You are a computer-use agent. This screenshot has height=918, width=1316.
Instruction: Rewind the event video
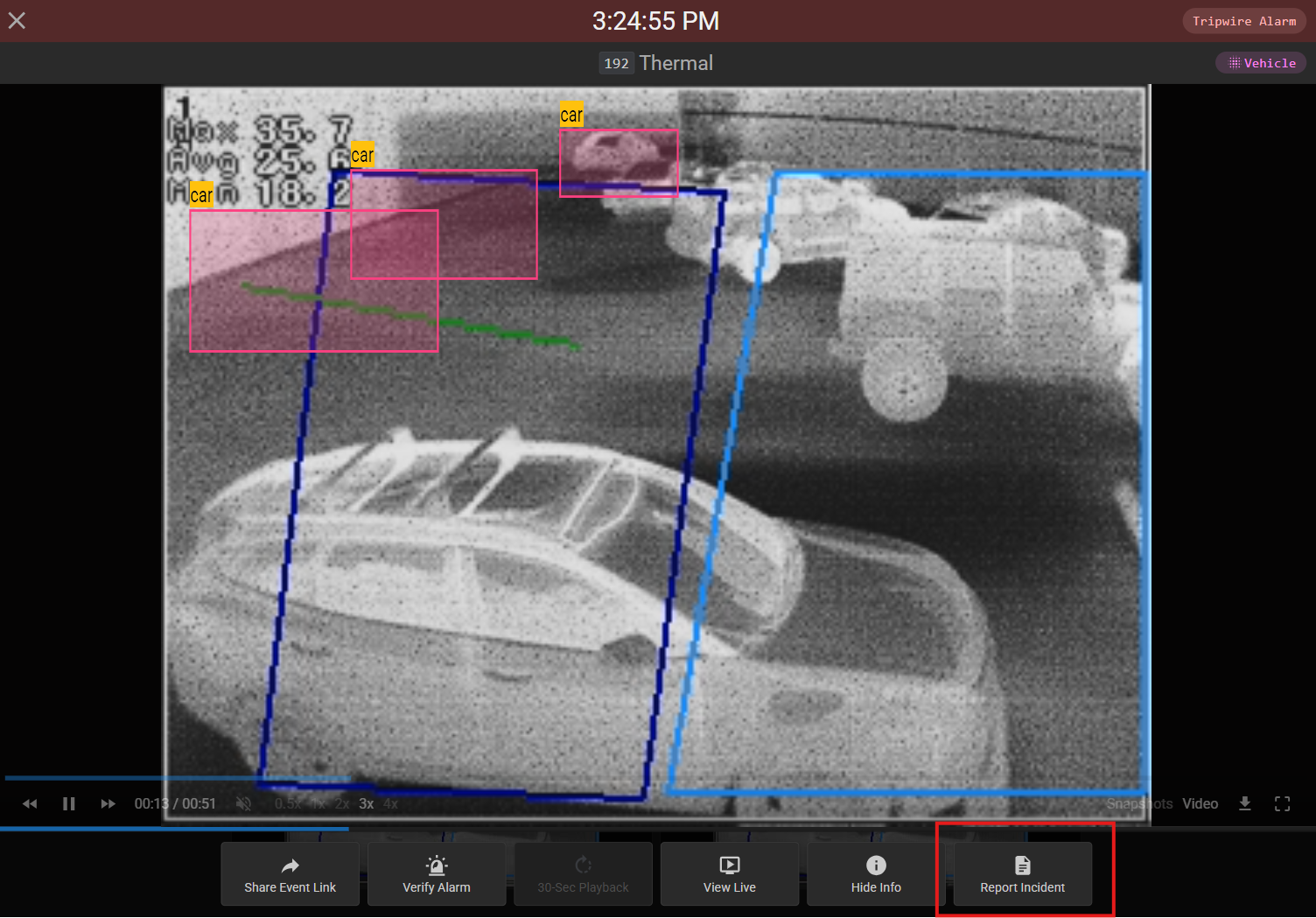30,803
